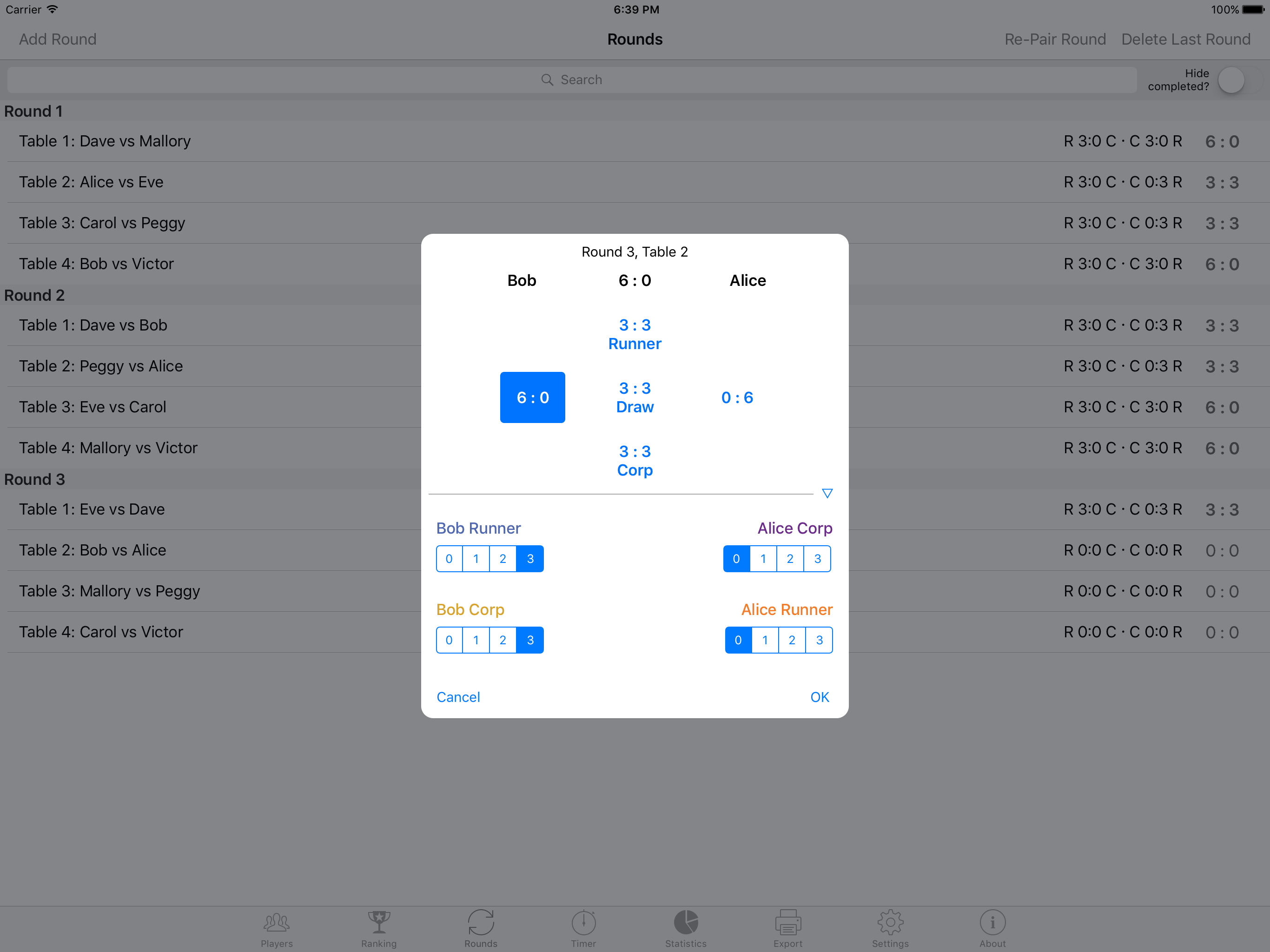
Task: Open the About info icon
Action: coord(992,923)
